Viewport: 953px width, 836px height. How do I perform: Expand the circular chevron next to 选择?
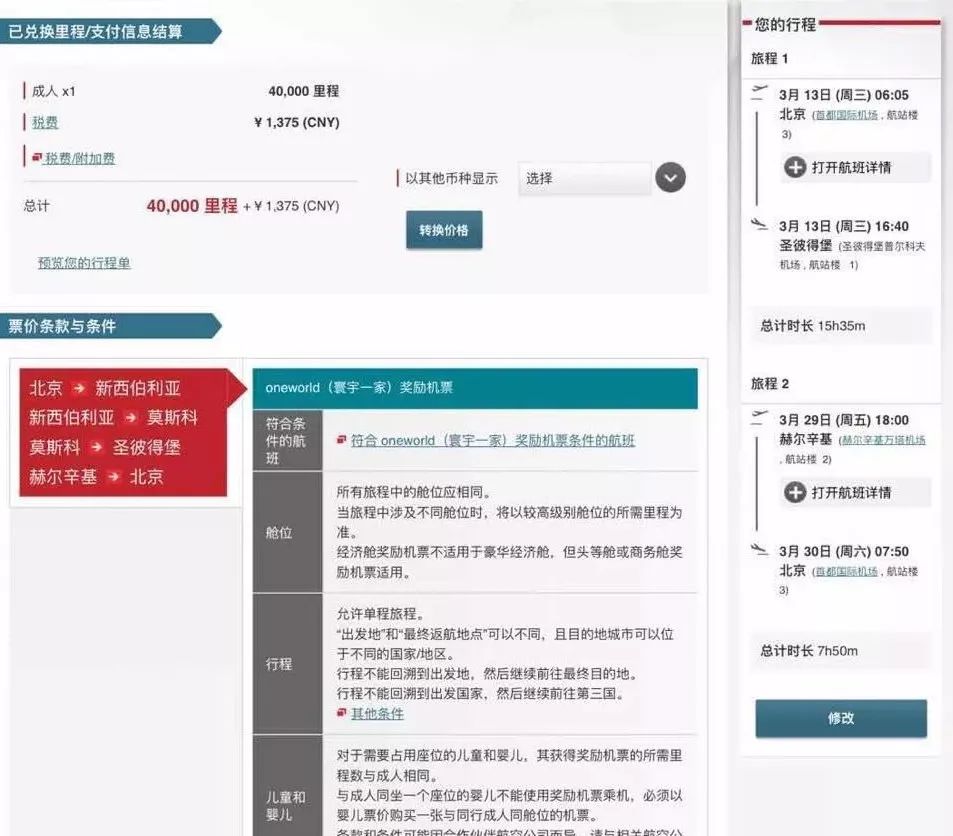[x=670, y=178]
